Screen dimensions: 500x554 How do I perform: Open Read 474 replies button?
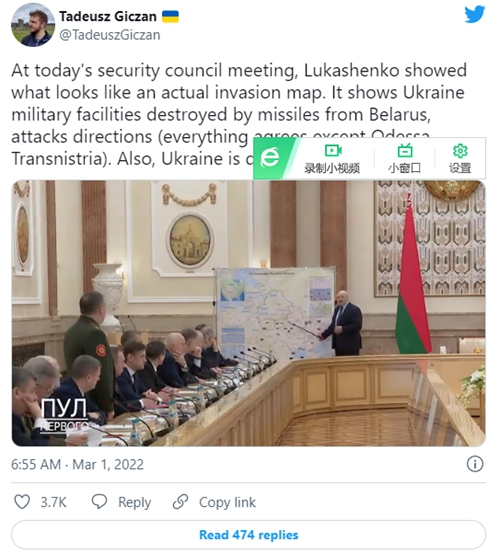(248, 535)
